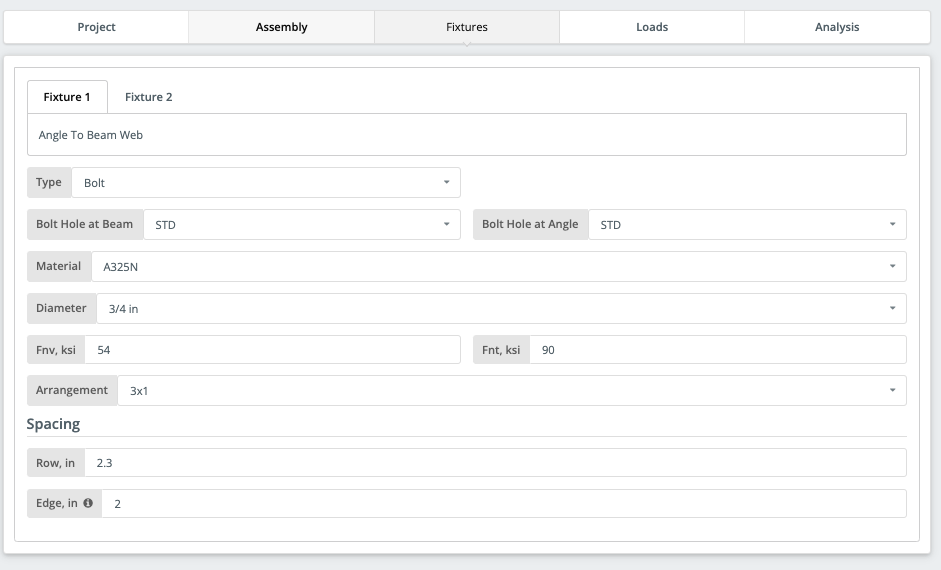Select the Fixture 2 tab

(148, 97)
